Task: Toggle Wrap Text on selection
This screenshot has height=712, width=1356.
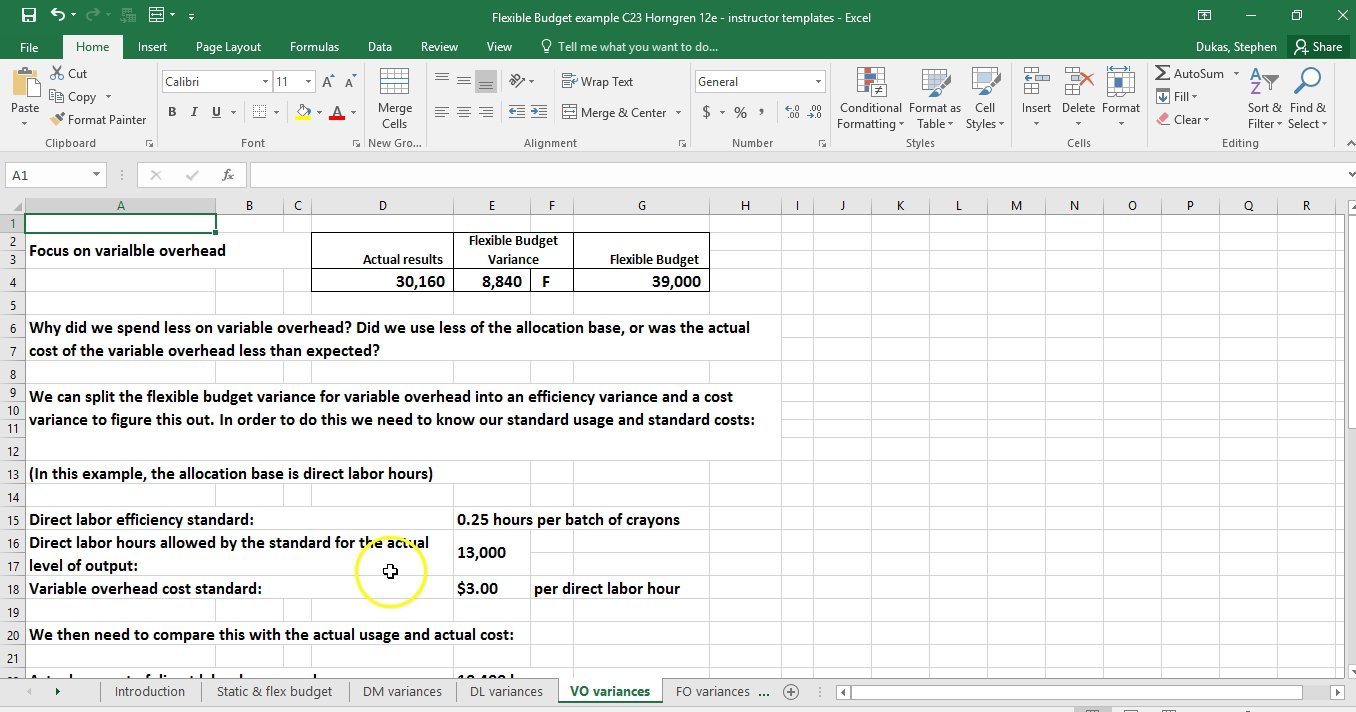Action: tap(597, 82)
